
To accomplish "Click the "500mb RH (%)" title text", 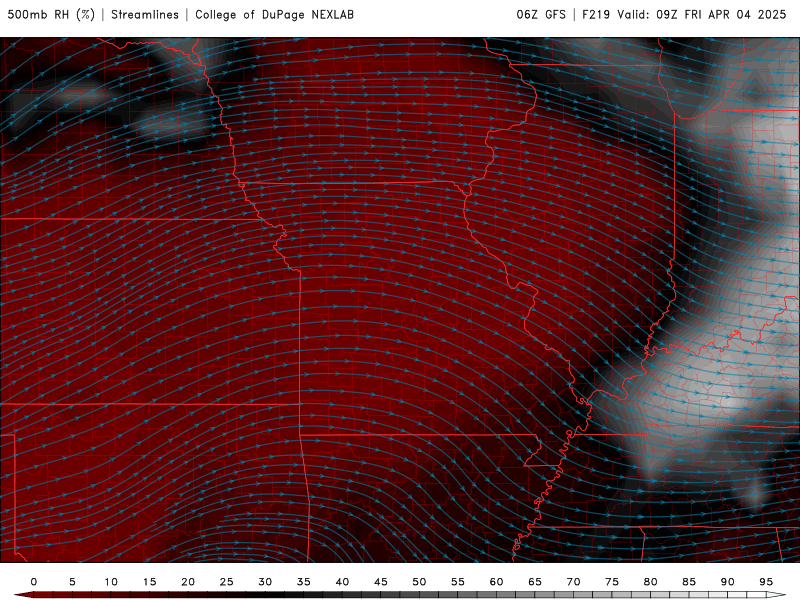I will 51,15.
